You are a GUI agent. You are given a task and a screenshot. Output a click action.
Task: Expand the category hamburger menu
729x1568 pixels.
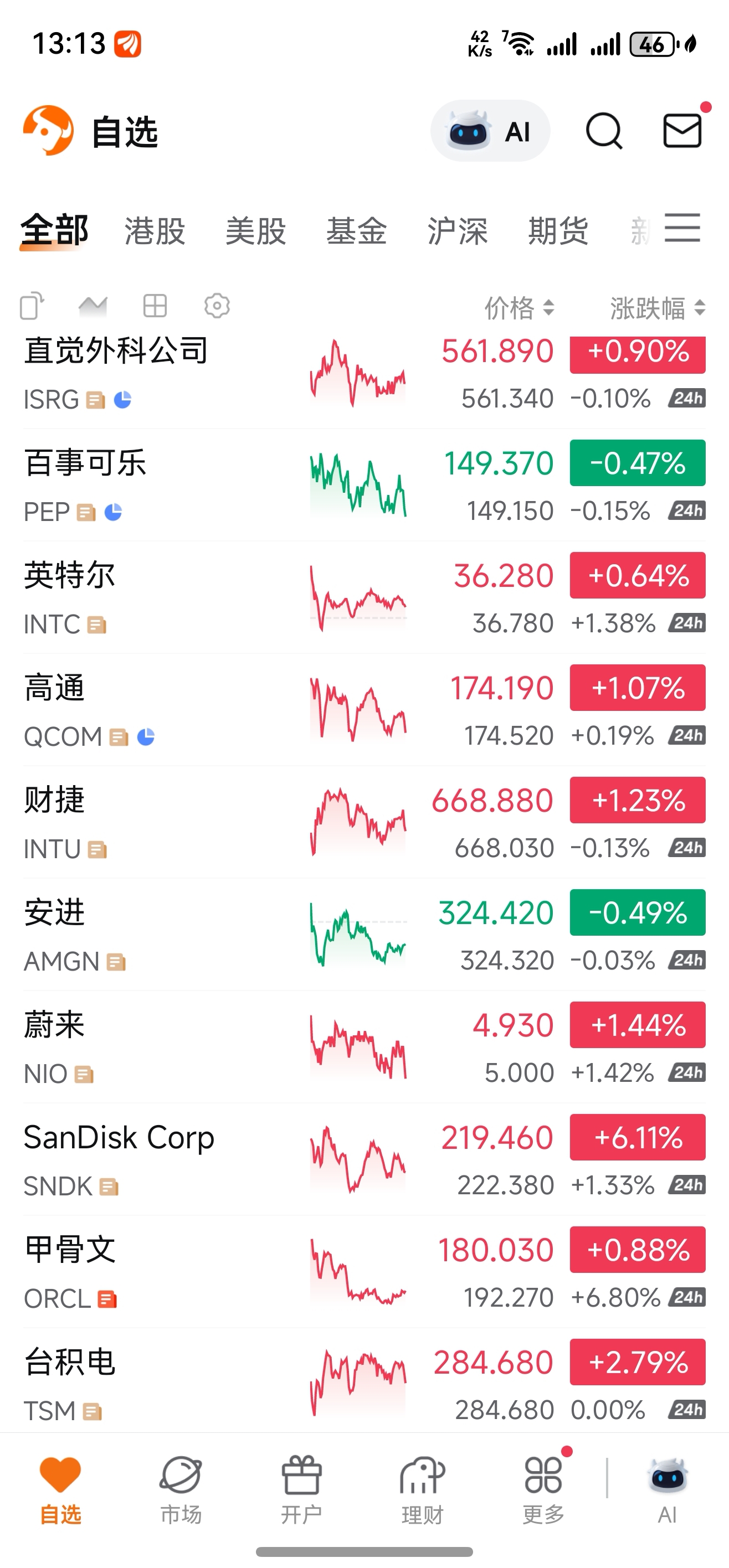682,228
